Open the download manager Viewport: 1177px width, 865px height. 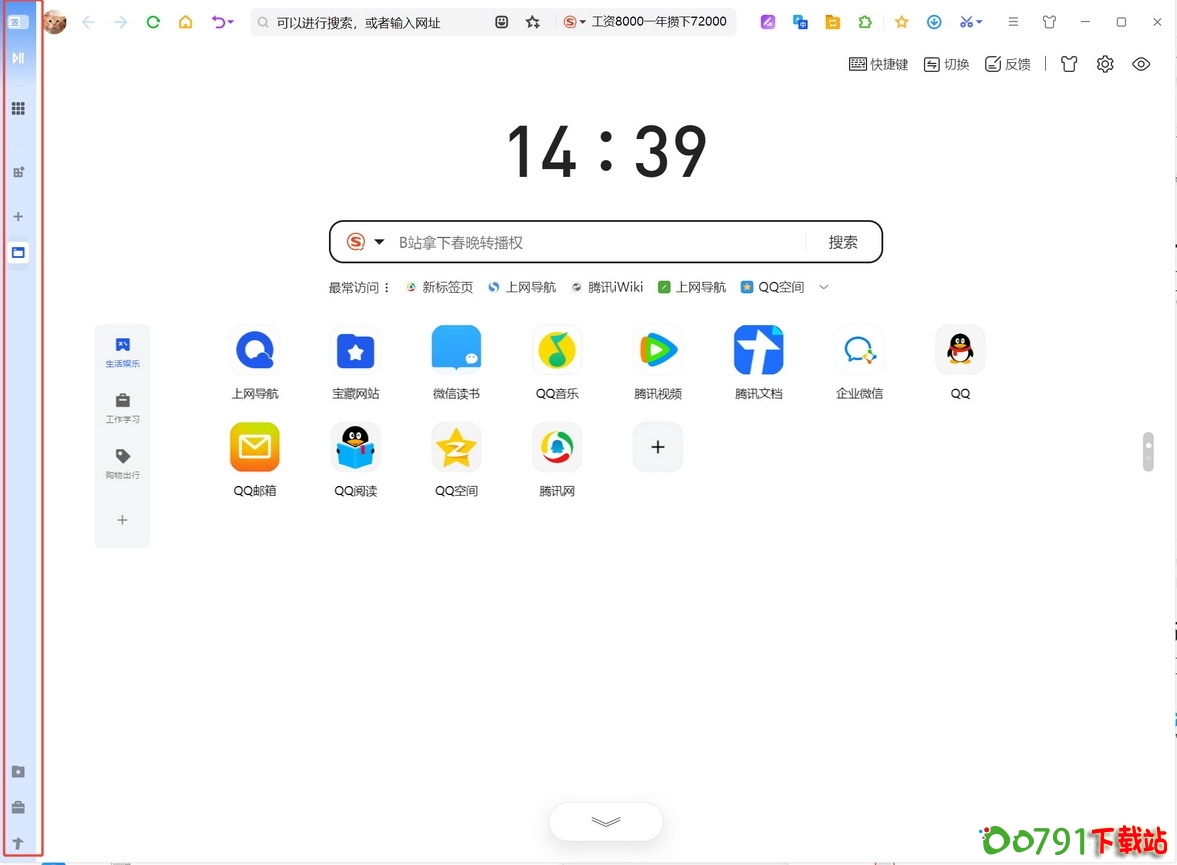934,21
